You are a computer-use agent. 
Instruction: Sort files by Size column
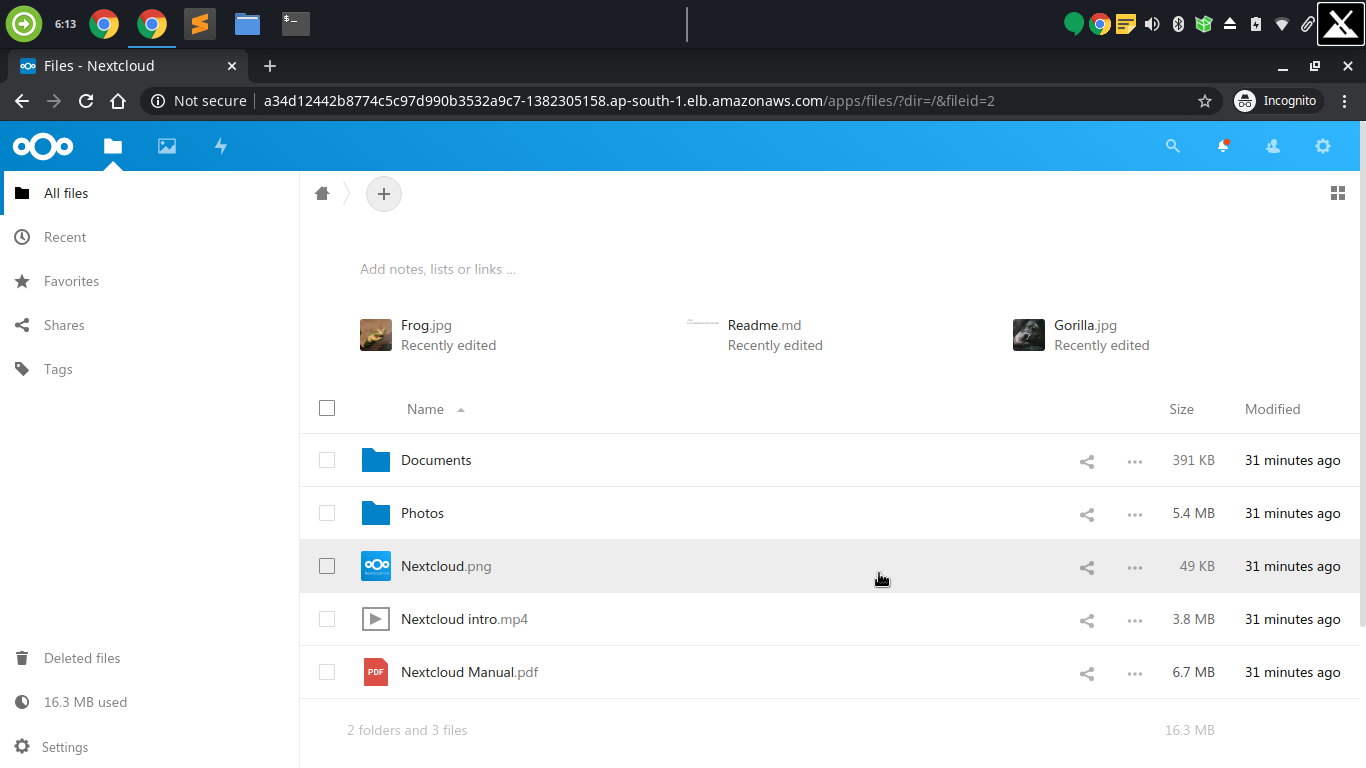[x=1181, y=409]
